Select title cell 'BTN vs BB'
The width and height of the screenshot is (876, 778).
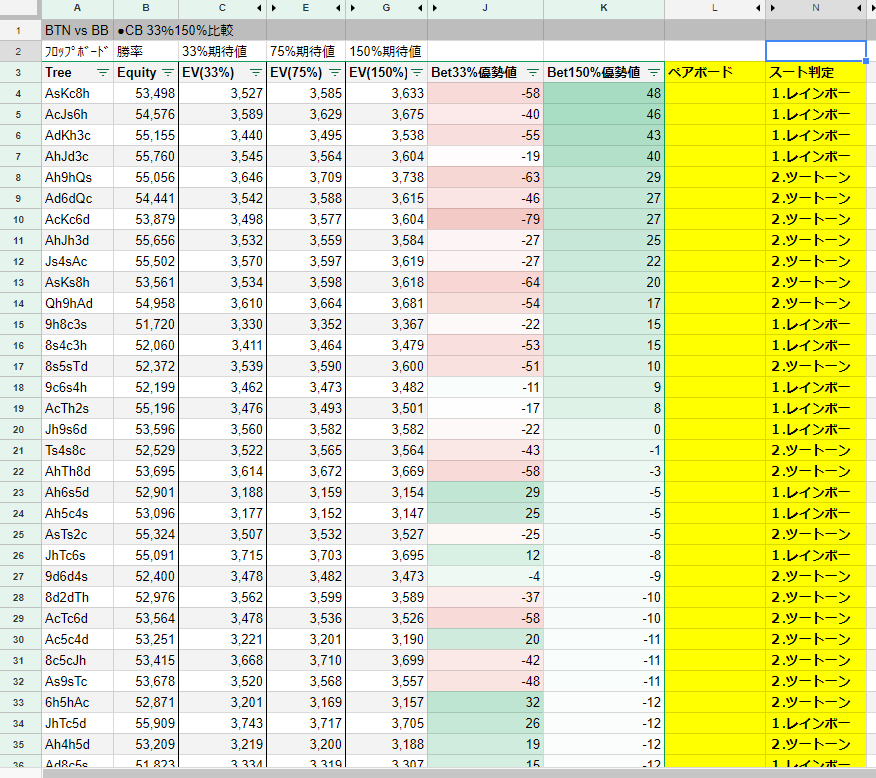(x=77, y=30)
